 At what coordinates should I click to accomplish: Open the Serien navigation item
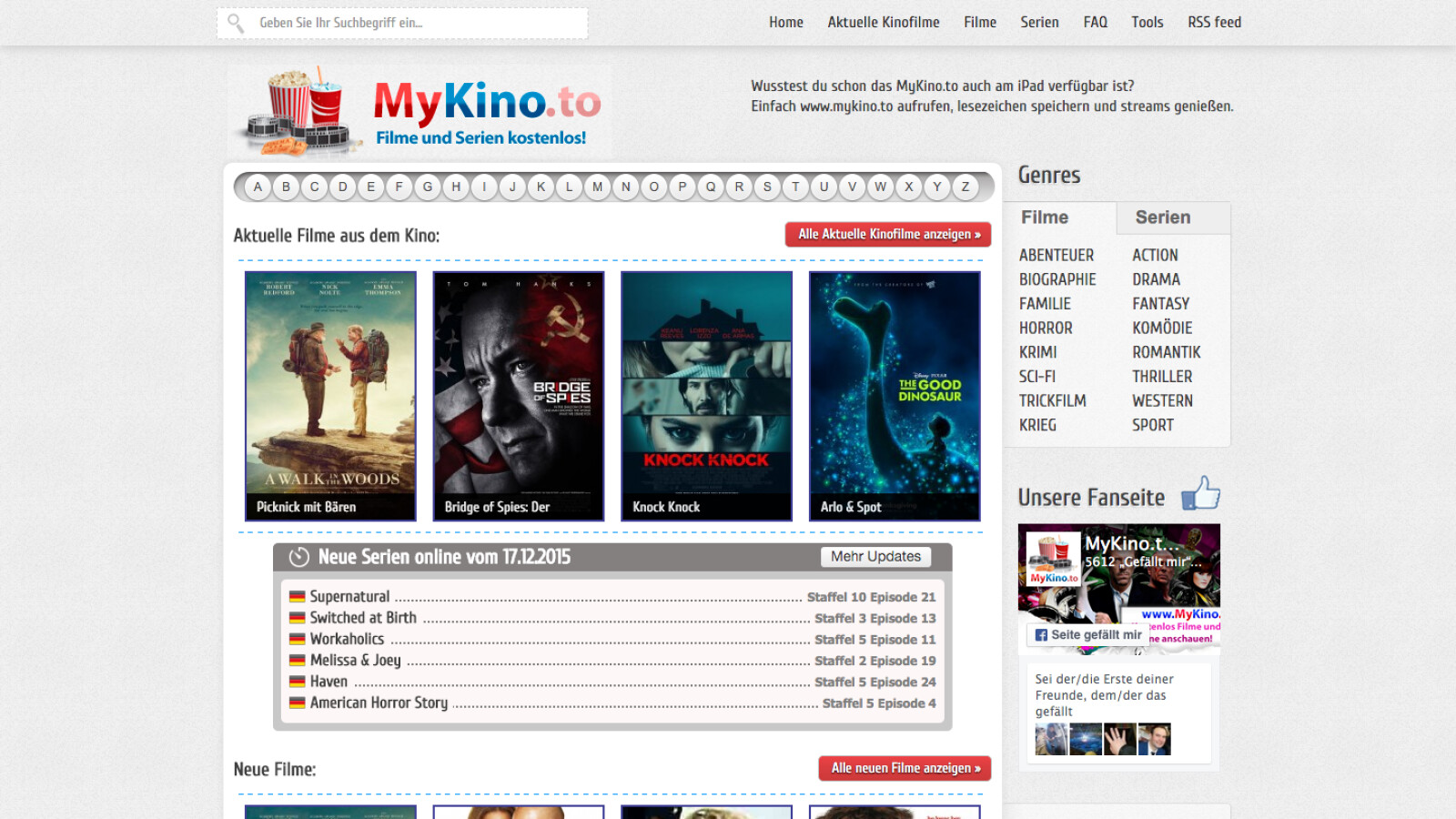tap(1039, 22)
